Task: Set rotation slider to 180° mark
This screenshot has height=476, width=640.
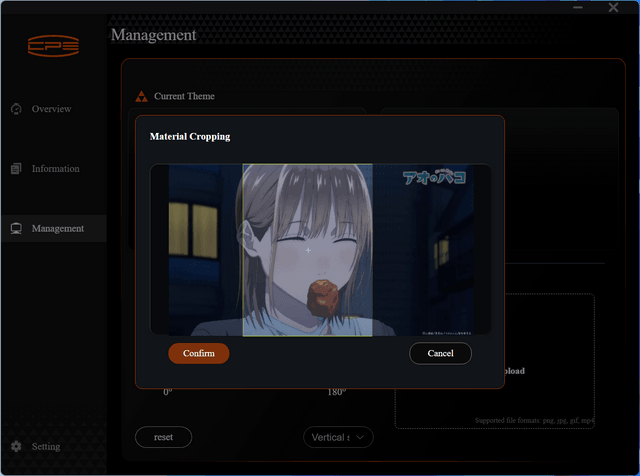Action: (x=337, y=392)
